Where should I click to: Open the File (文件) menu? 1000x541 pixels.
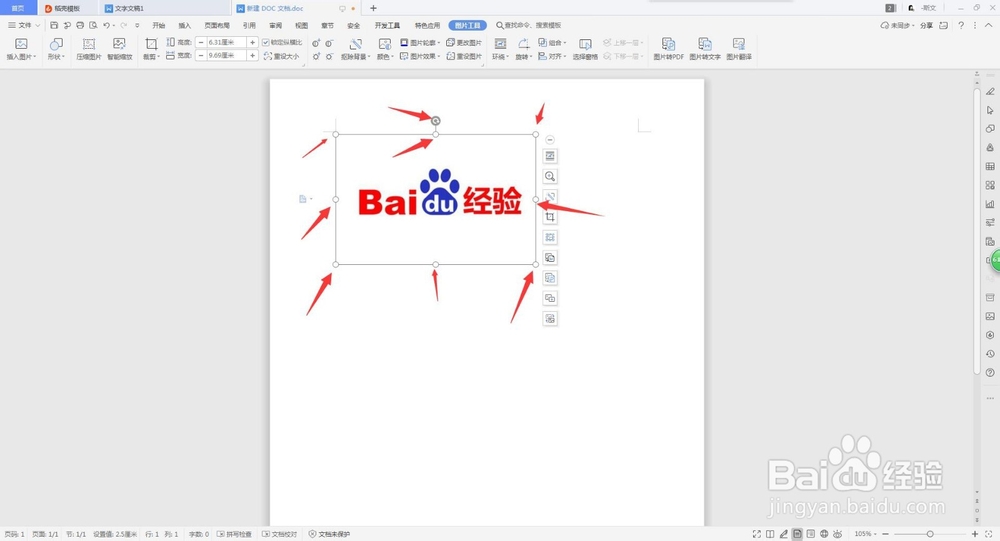[24, 26]
